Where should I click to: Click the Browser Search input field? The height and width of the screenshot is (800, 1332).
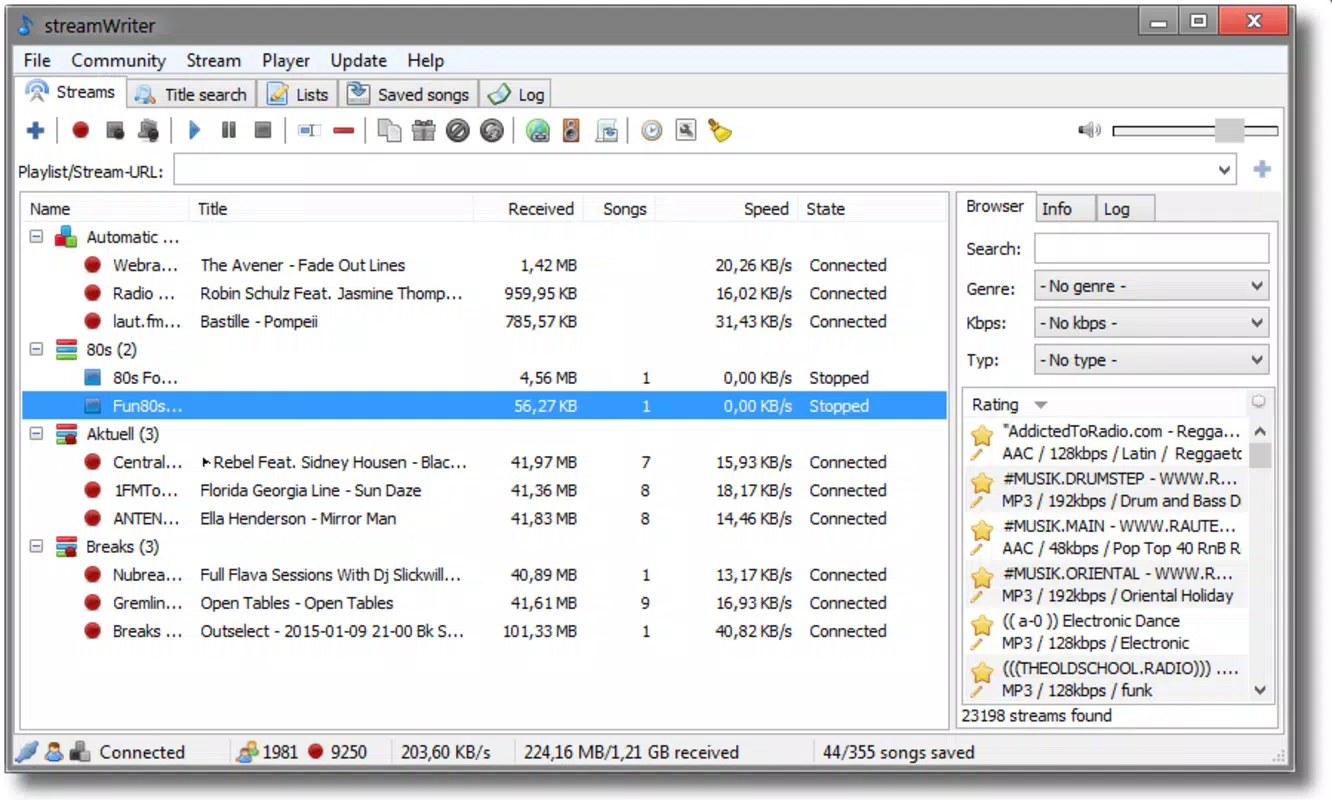[x=1151, y=248]
